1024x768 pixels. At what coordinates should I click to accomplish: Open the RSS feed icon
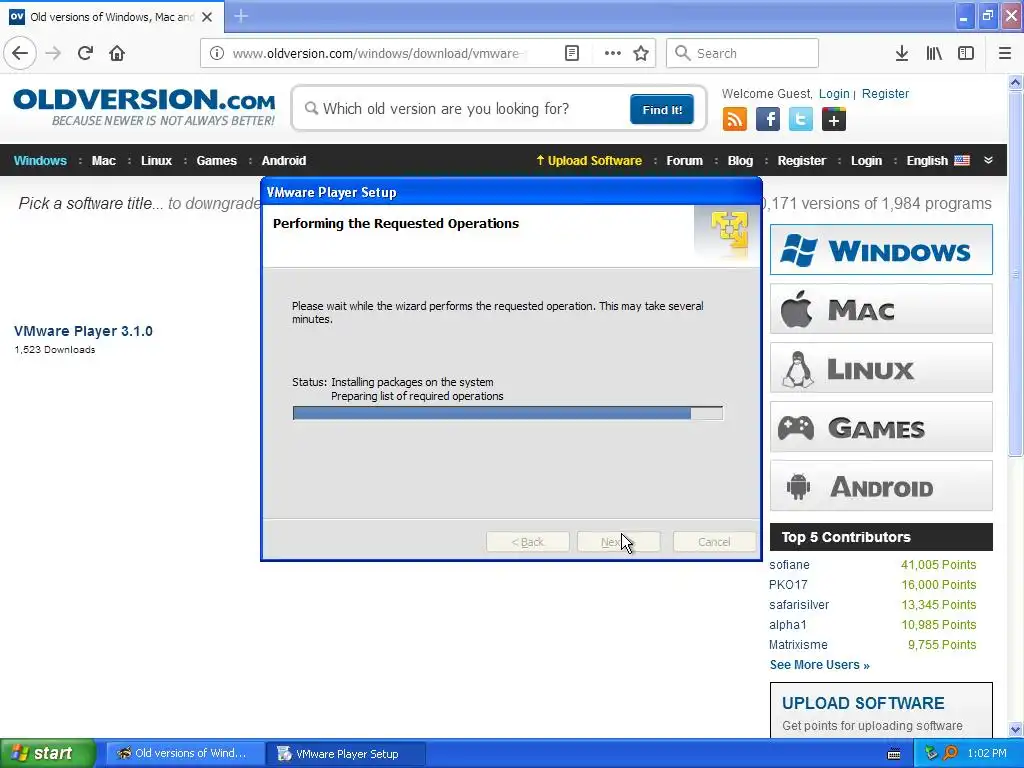(x=735, y=120)
